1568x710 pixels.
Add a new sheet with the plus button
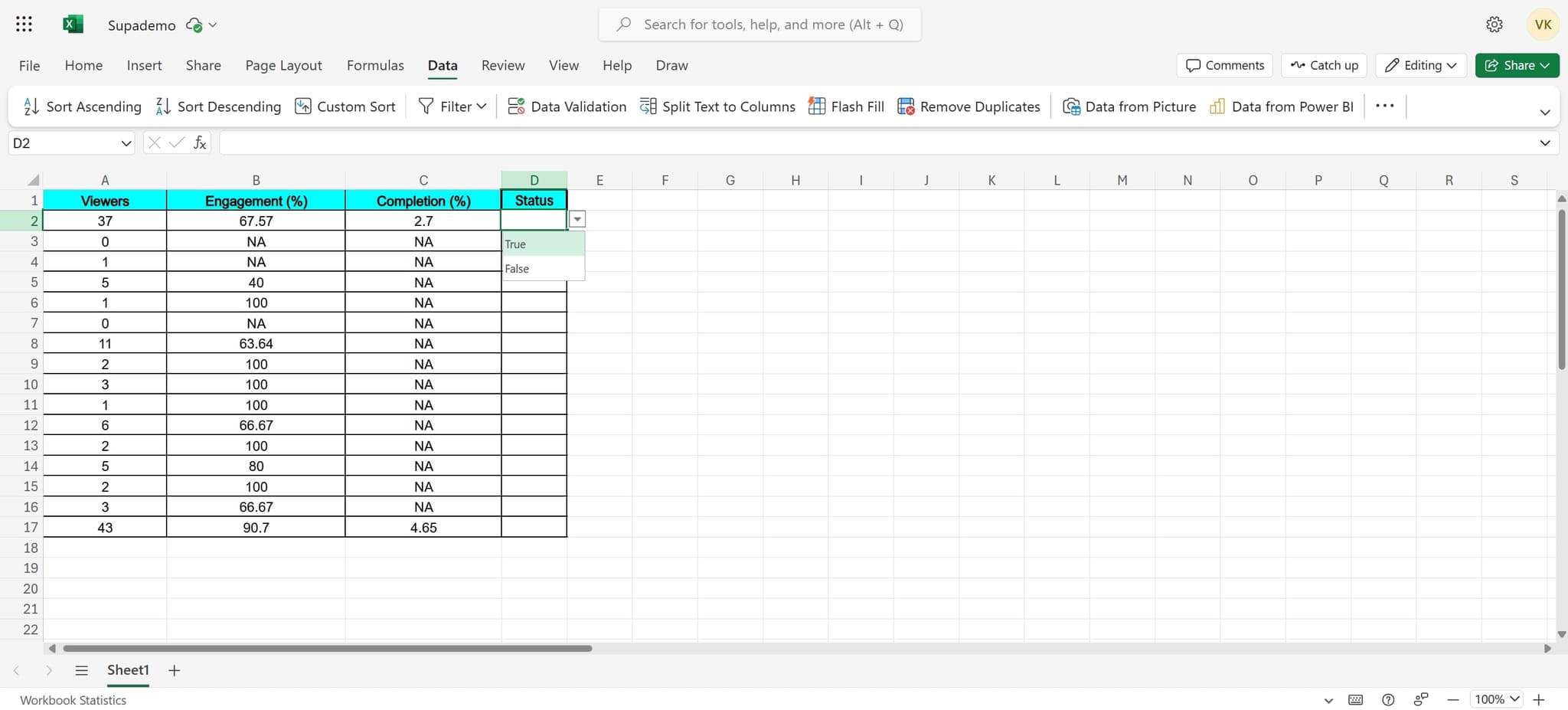[174, 669]
